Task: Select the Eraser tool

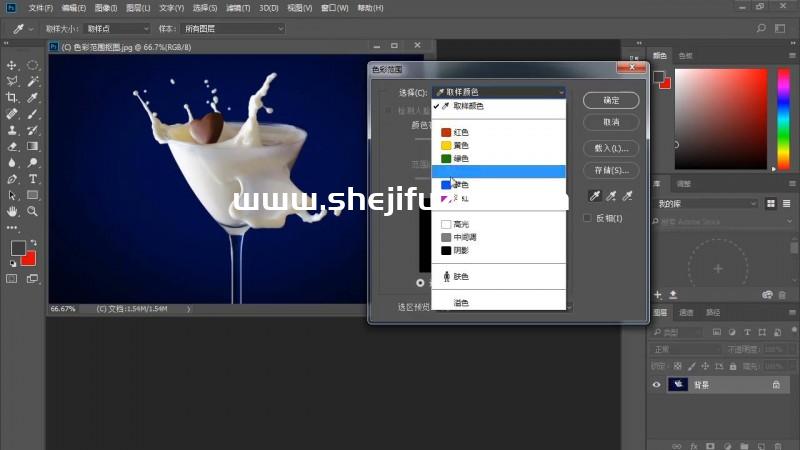Action: point(11,146)
